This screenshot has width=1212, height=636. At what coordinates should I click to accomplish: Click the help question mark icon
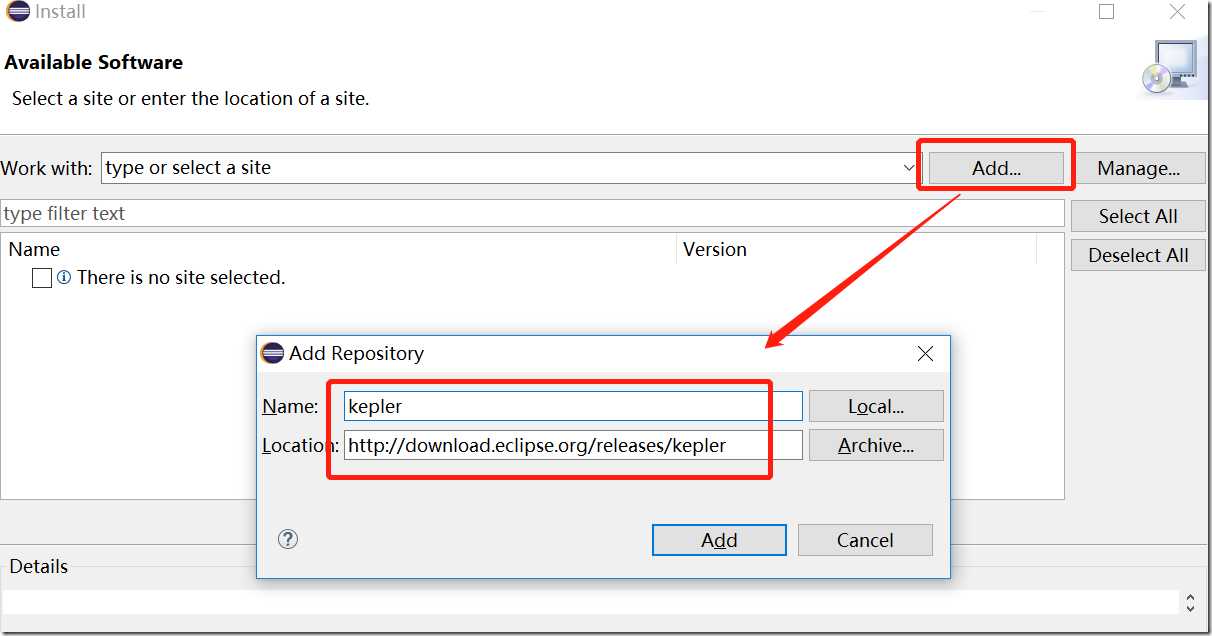pyautogui.click(x=288, y=539)
